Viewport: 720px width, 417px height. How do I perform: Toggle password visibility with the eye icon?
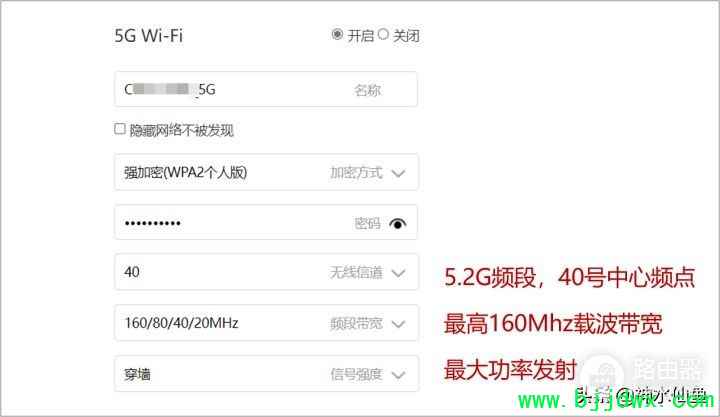pyautogui.click(x=398, y=223)
